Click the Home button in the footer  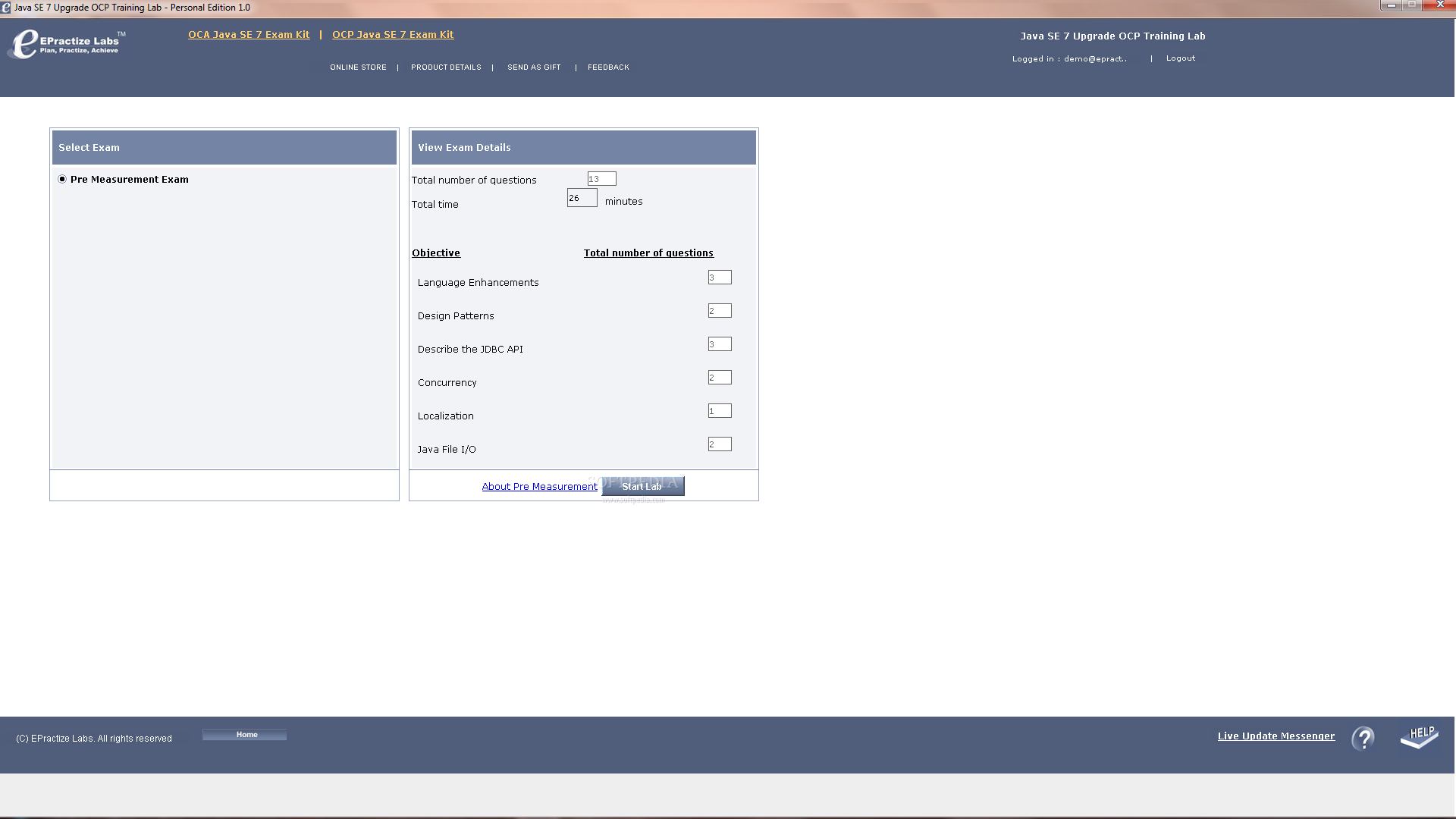pyautogui.click(x=244, y=735)
